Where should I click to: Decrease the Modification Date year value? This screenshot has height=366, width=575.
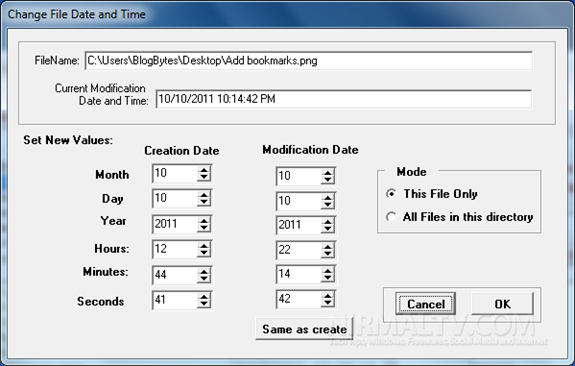coord(327,229)
